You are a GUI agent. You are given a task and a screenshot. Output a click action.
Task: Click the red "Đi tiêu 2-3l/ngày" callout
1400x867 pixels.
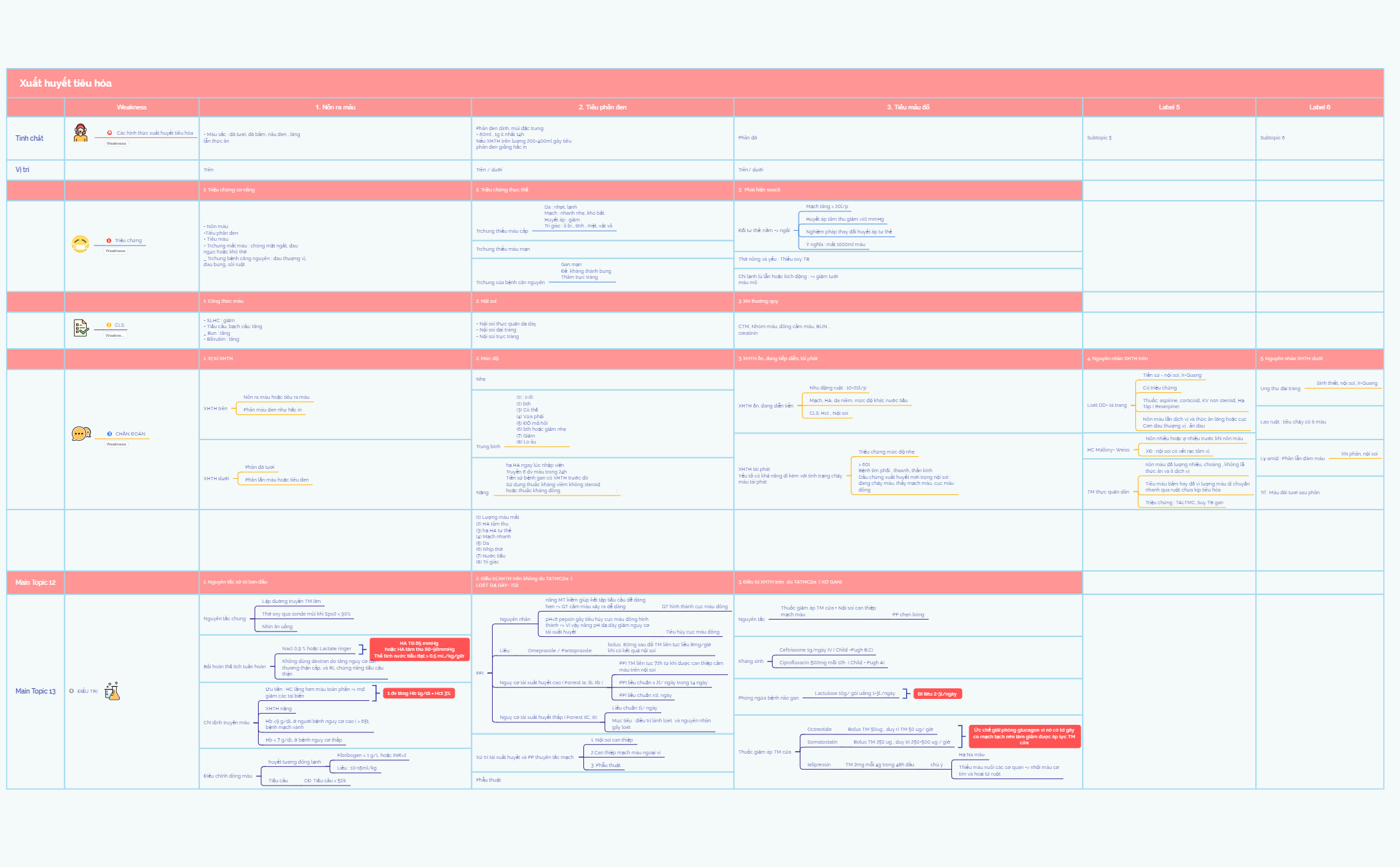(937, 694)
